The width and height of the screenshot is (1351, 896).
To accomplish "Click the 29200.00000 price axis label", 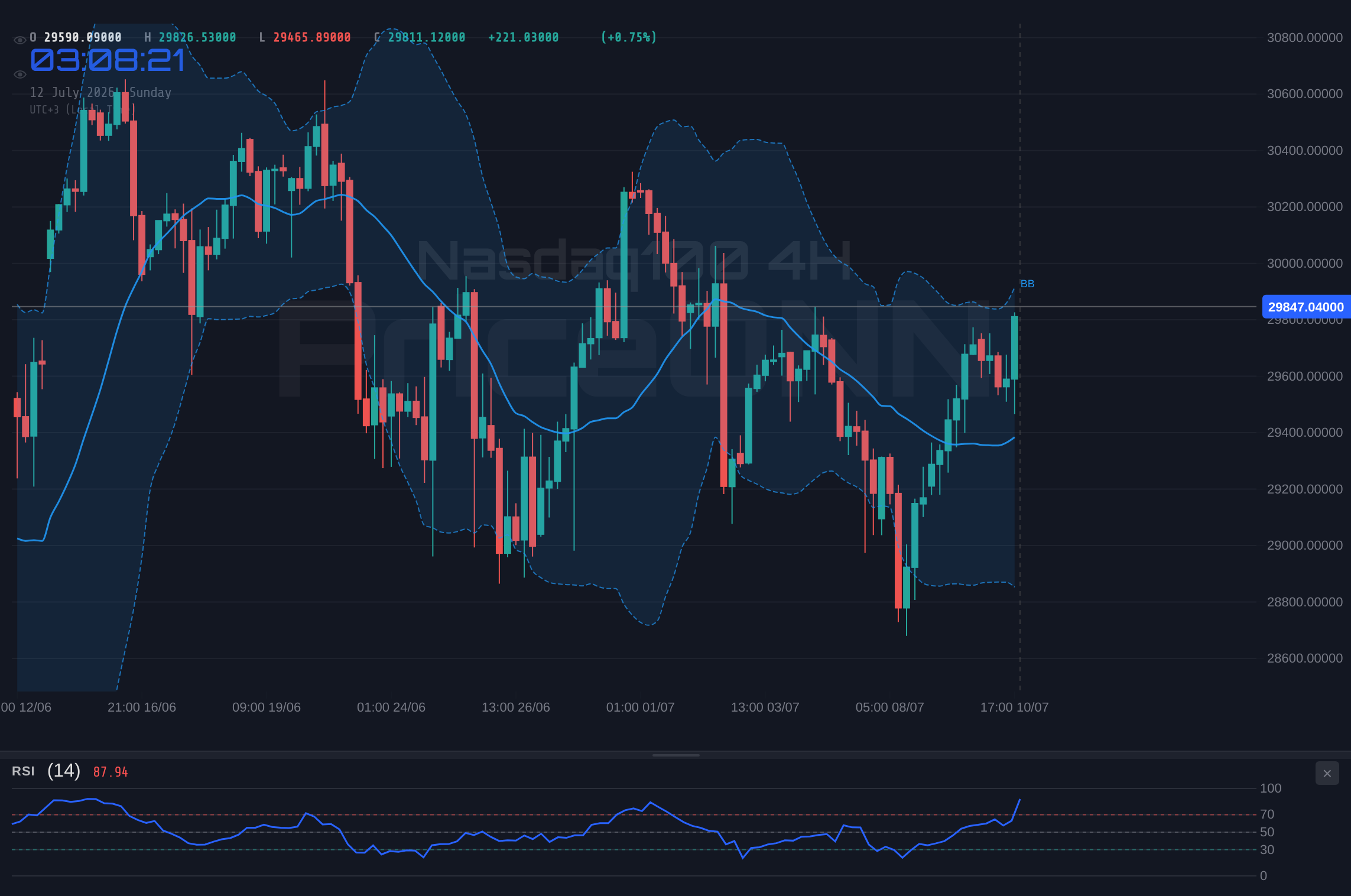I will coord(1305,489).
